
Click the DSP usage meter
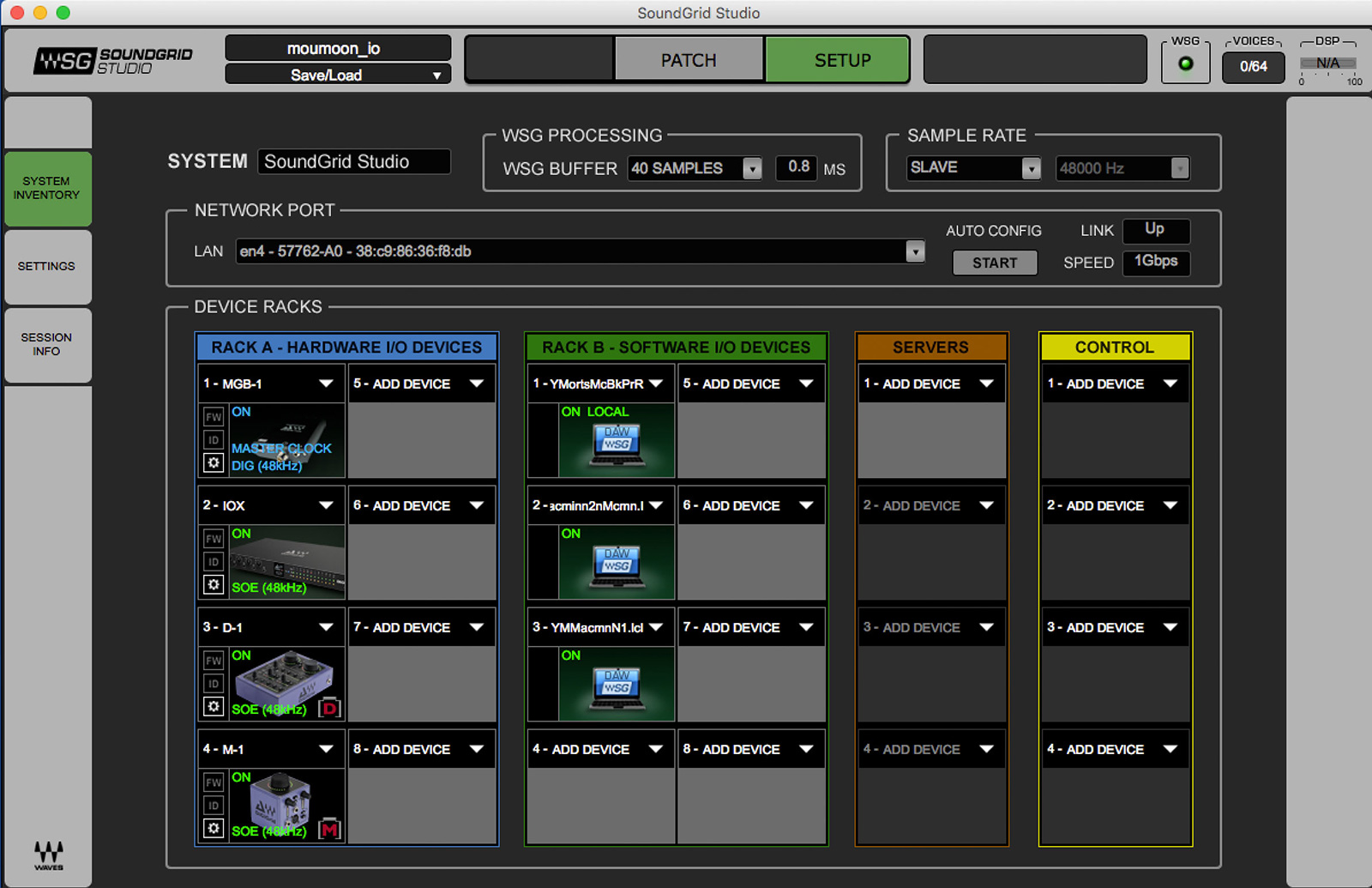(x=1328, y=64)
